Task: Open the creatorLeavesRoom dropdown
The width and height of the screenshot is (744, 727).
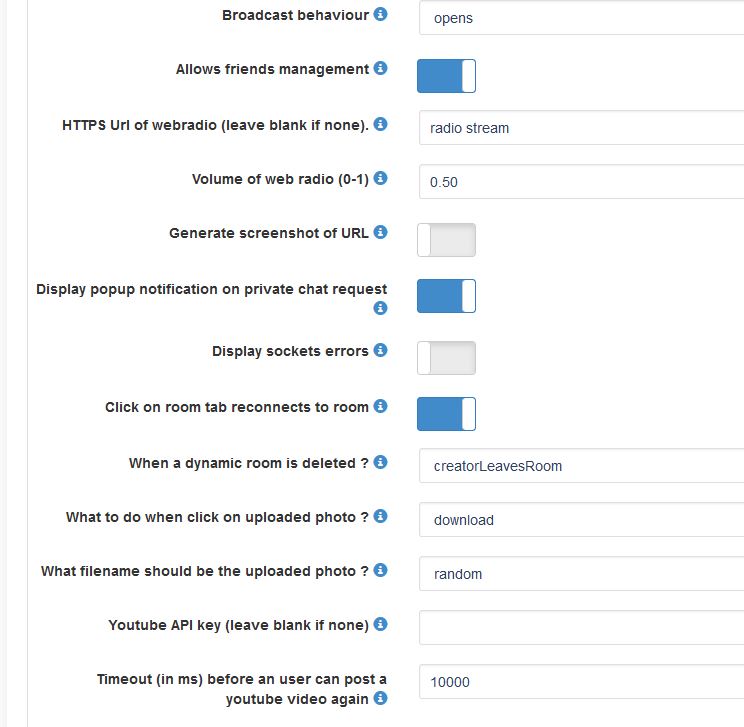Action: coord(580,466)
